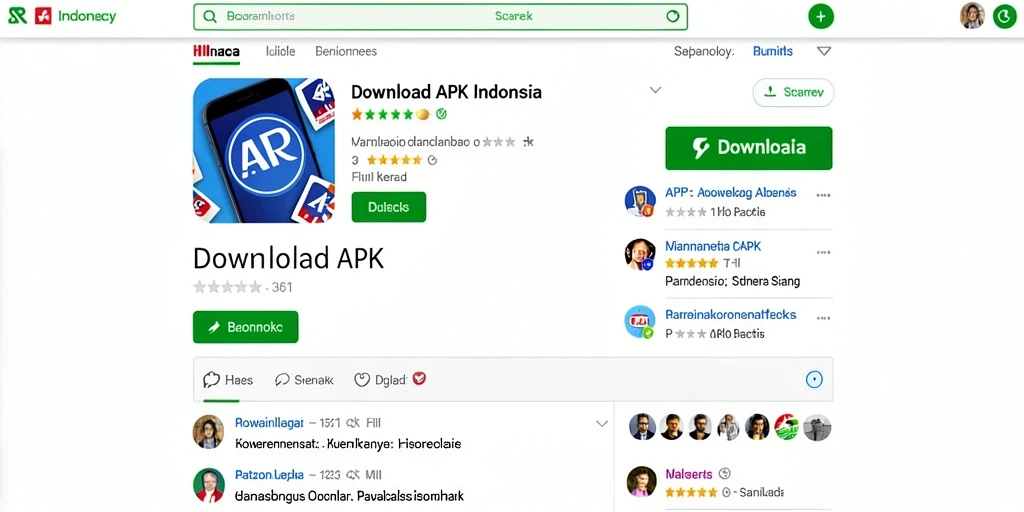Click the blue circle icon in tab bar

(814, 379)
